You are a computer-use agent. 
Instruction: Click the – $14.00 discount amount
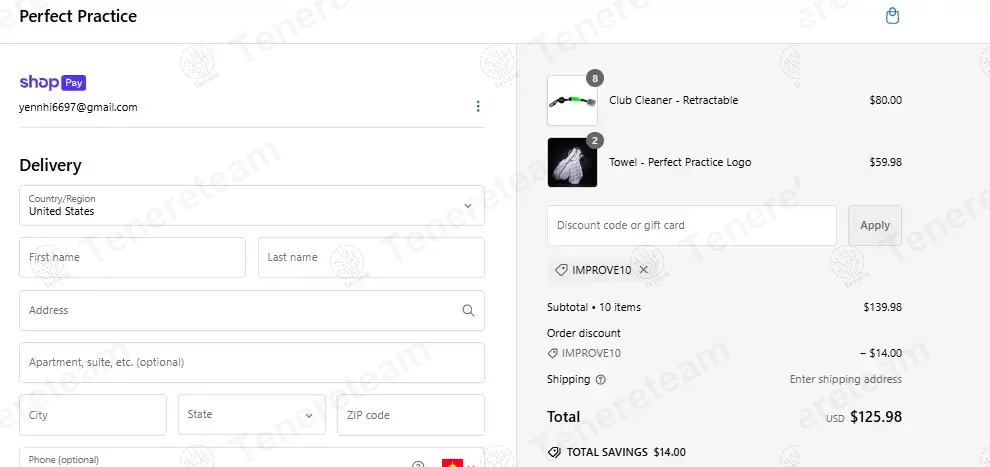[x=881, y=353]
